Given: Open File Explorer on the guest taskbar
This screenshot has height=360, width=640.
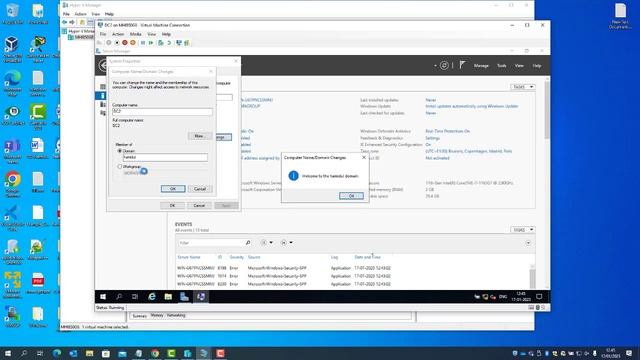Looking at the screenshot, I should click(x=168, y=297).
